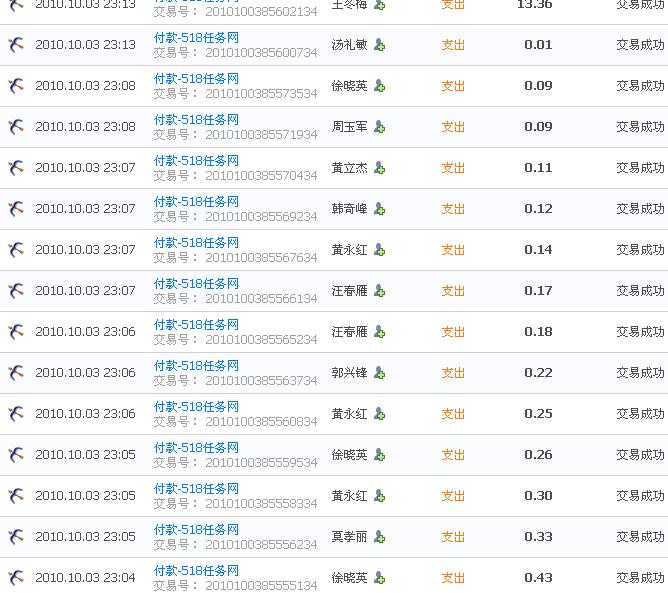Add 黄立杰 as contact via icon
Screen dimensions: 668x593
(x=380, y=168)
